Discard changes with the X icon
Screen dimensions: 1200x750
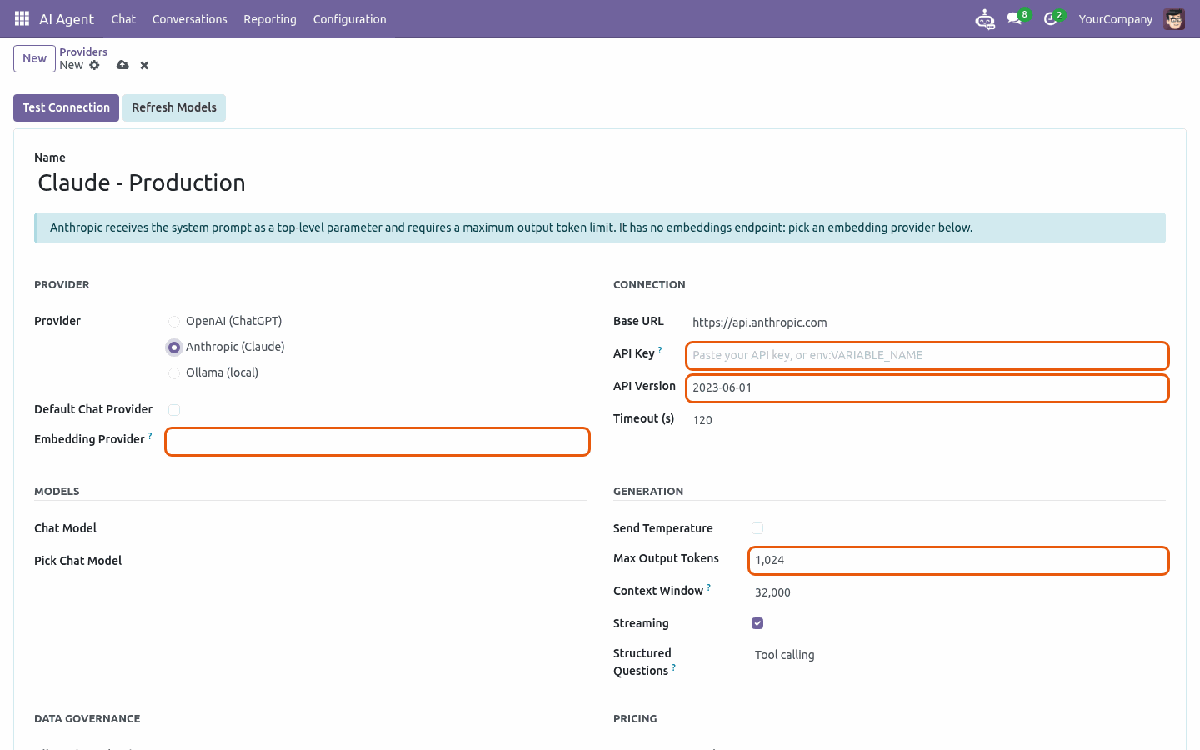(144, 65)
